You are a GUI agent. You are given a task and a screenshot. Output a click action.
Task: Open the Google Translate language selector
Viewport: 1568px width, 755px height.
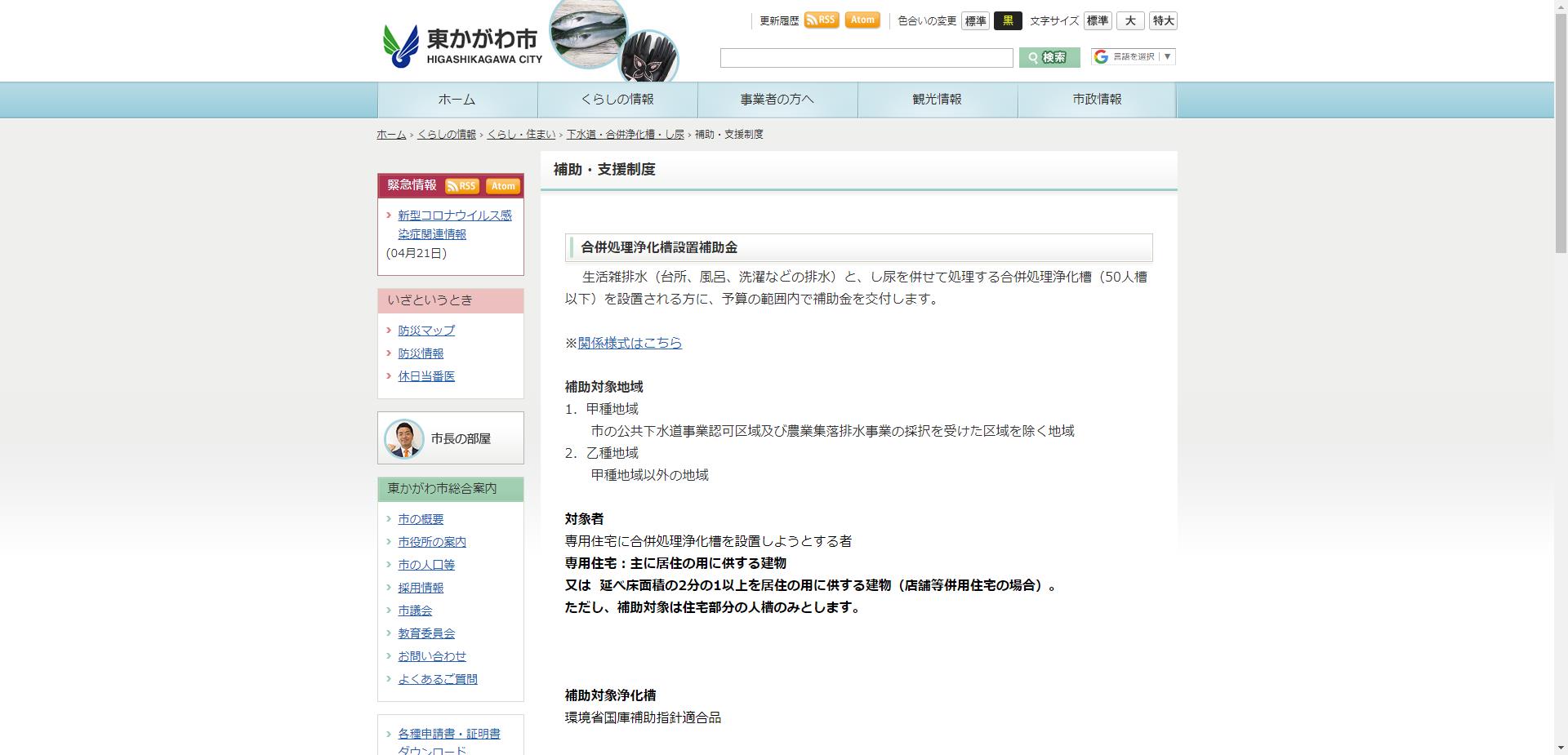tap(1131, 57)
